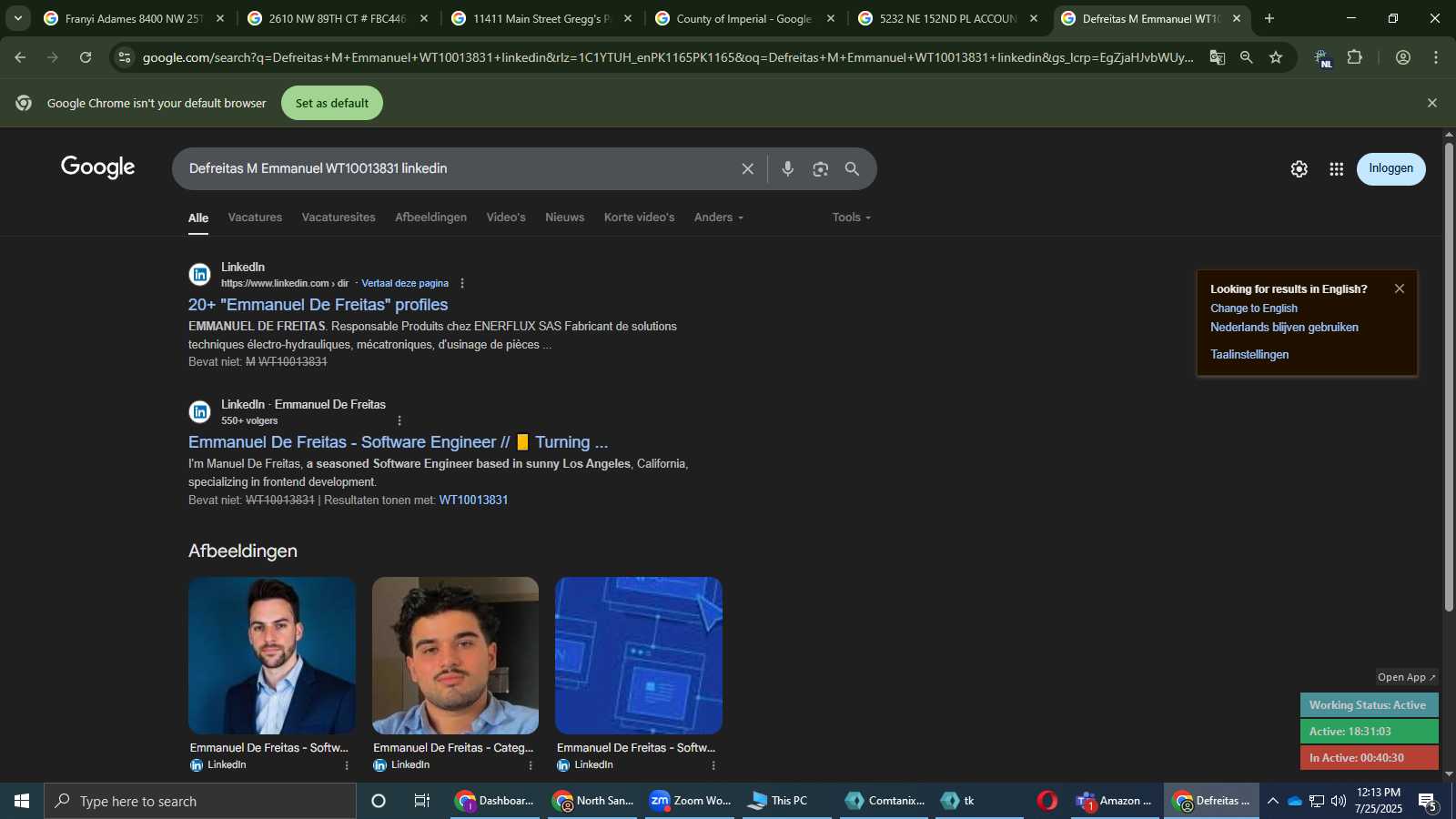Open Chrome three-dot menu
The height and width of the screenshot is (819, 1456).
tap(1436, 57)
